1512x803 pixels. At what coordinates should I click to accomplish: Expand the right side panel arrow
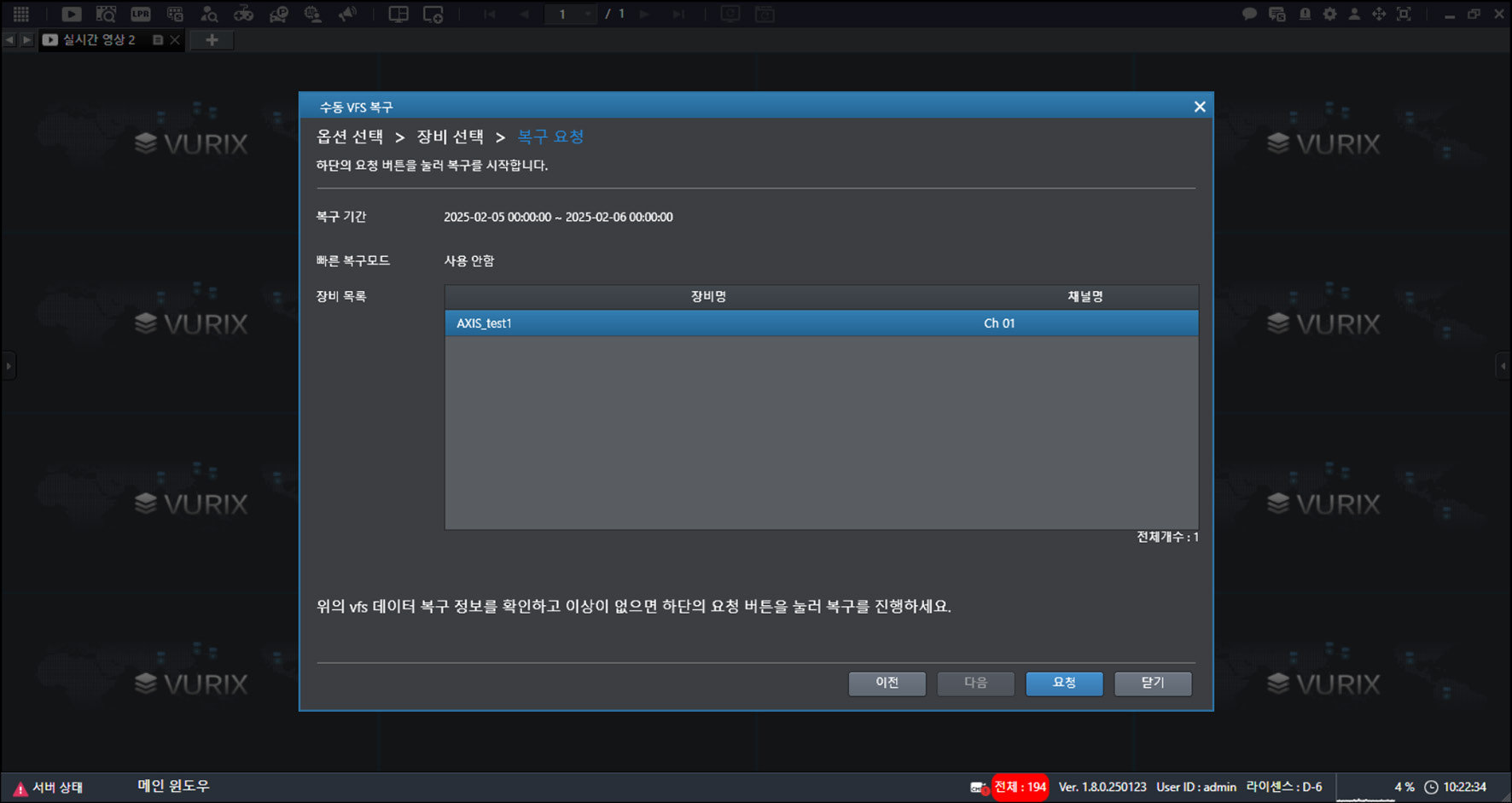pyautogui.click(x=1503, y=366)
